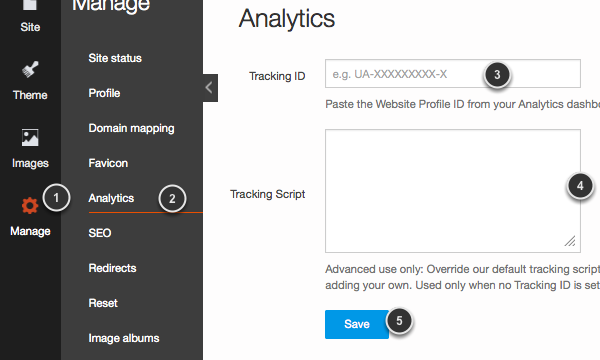The image size is (600, 360).
Task: Collapse the Manage panel with arrow
Action: [x=210, y=88]
